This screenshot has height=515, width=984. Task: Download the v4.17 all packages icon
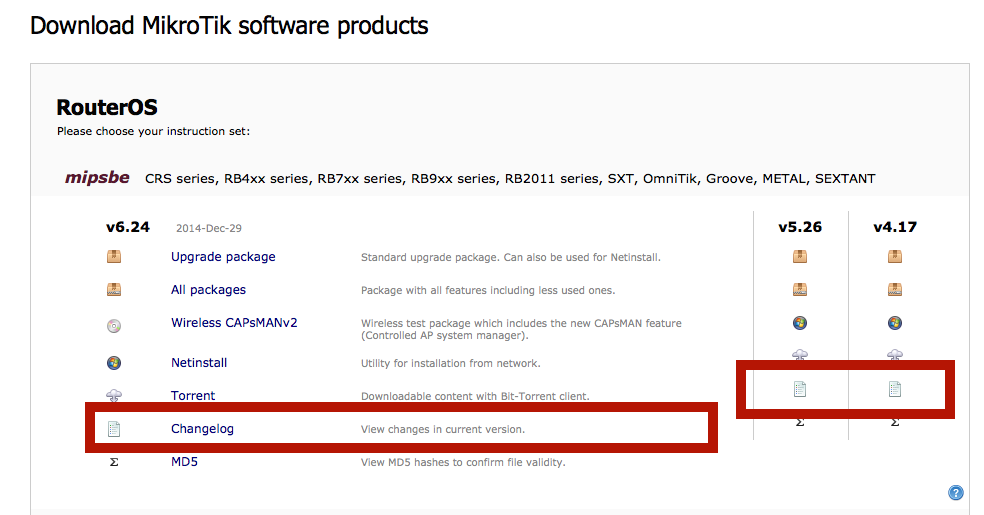(895, 290)
